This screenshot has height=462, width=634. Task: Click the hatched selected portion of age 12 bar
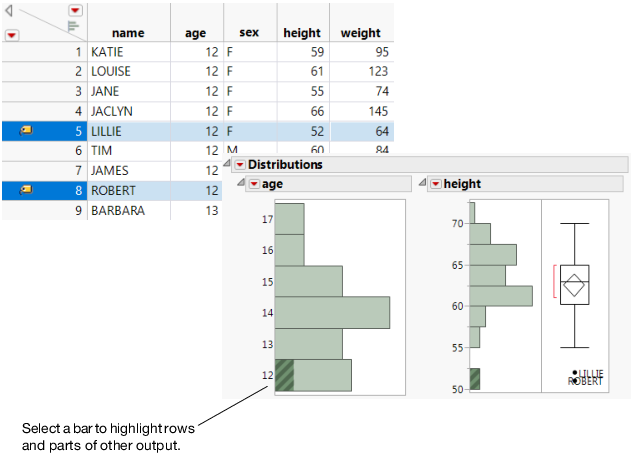click(x=284, y=375)
